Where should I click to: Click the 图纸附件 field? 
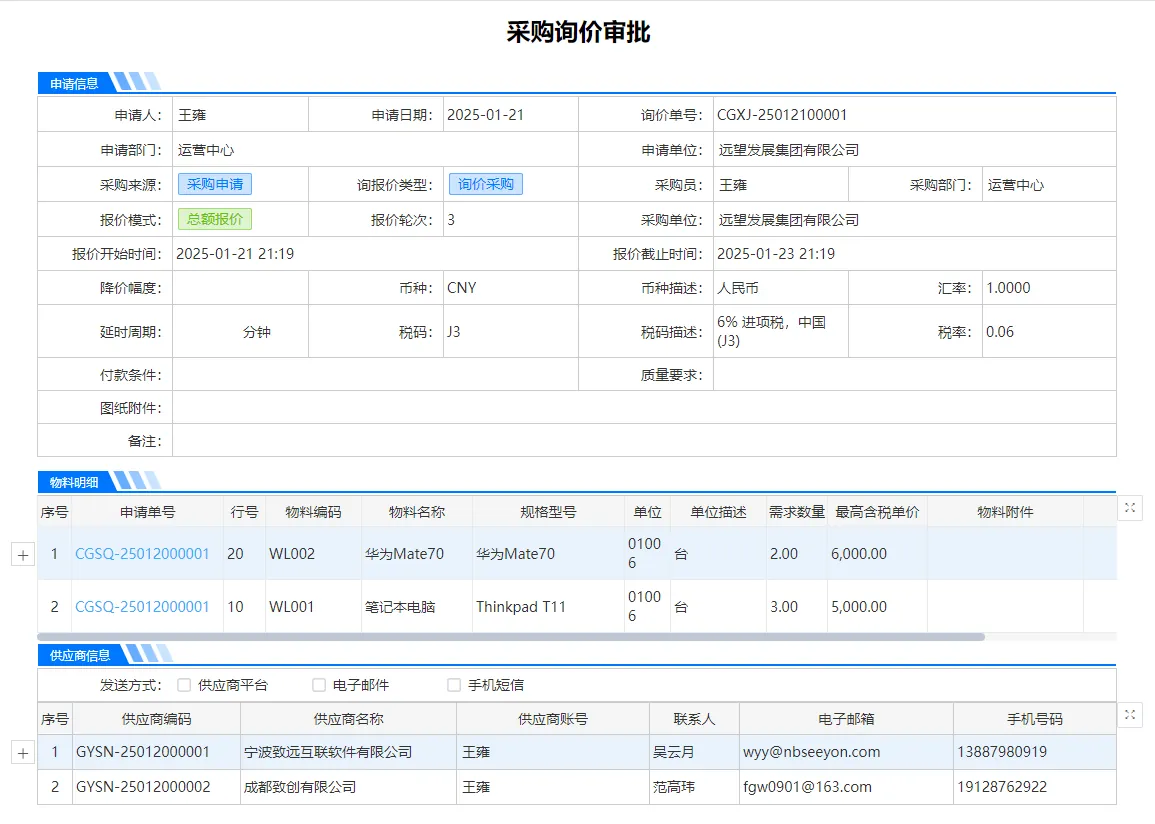[645, 407]
